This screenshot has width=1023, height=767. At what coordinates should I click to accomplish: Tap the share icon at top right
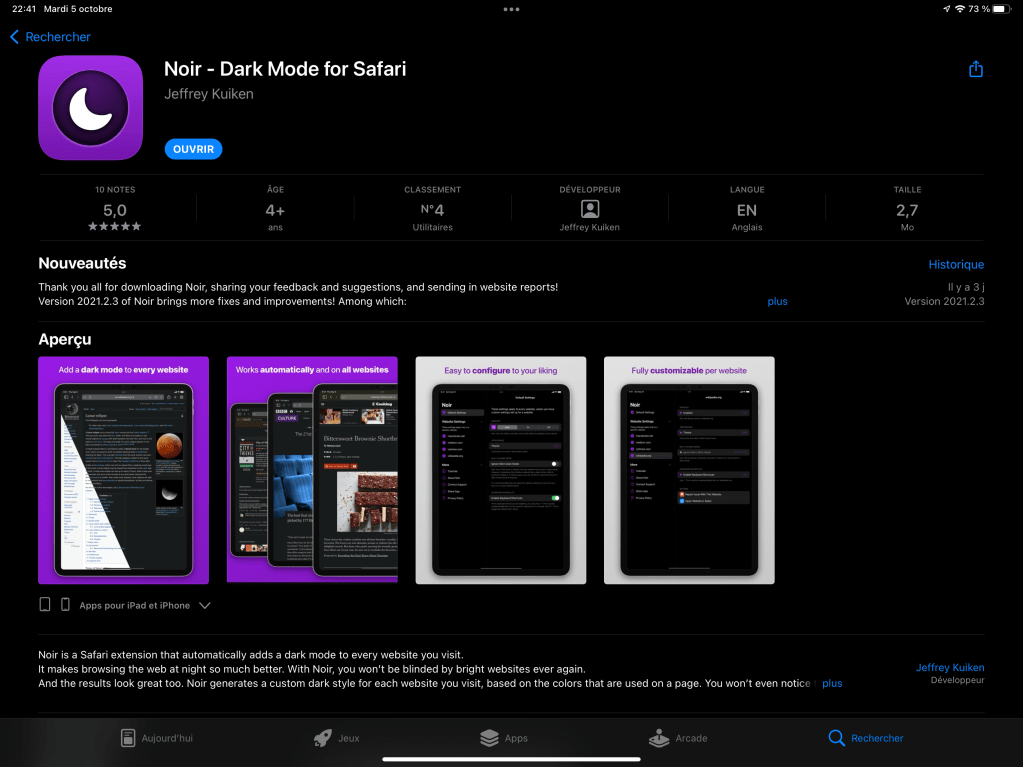[x=975, y=69]
